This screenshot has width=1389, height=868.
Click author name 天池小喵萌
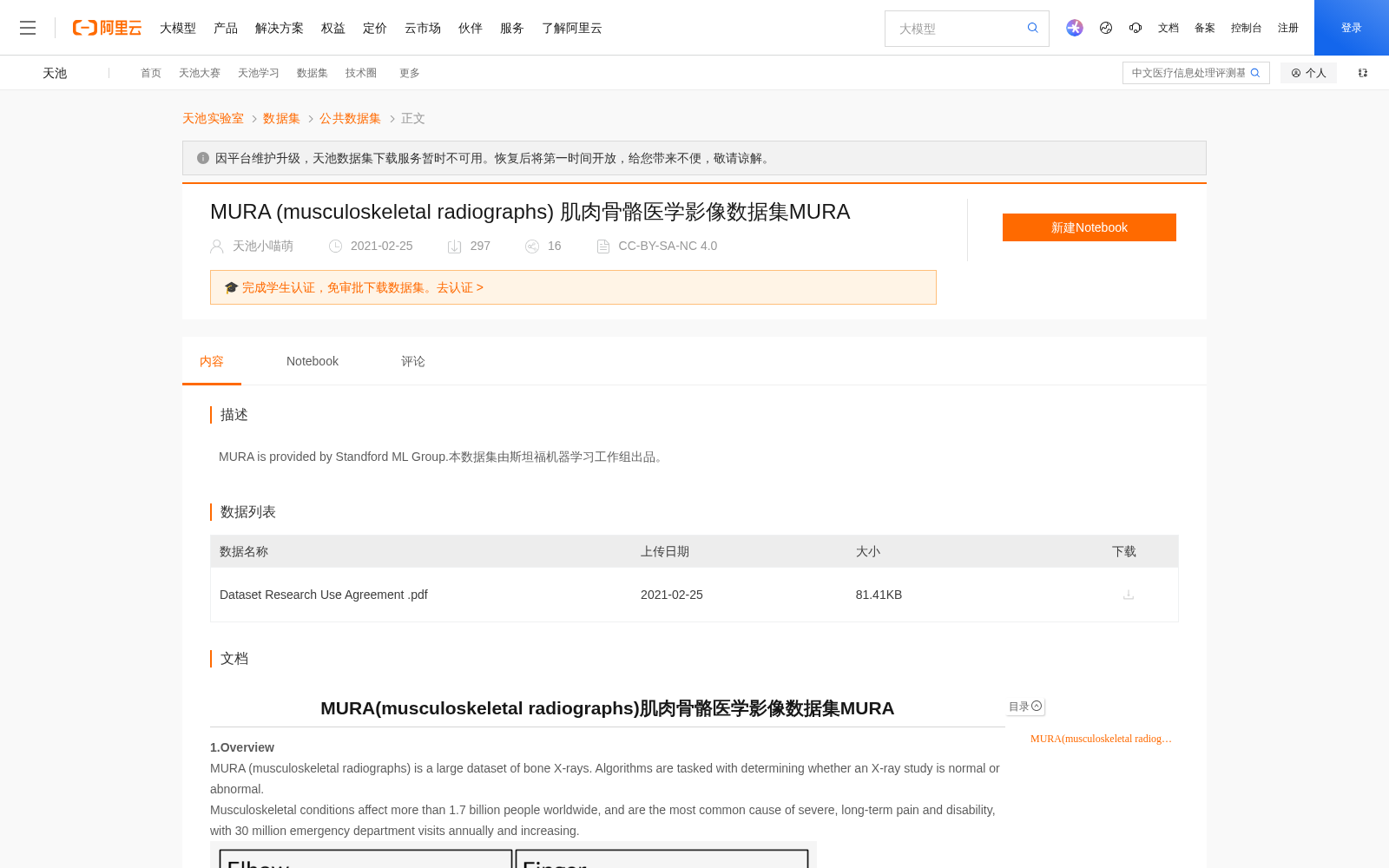coord(263,247)
